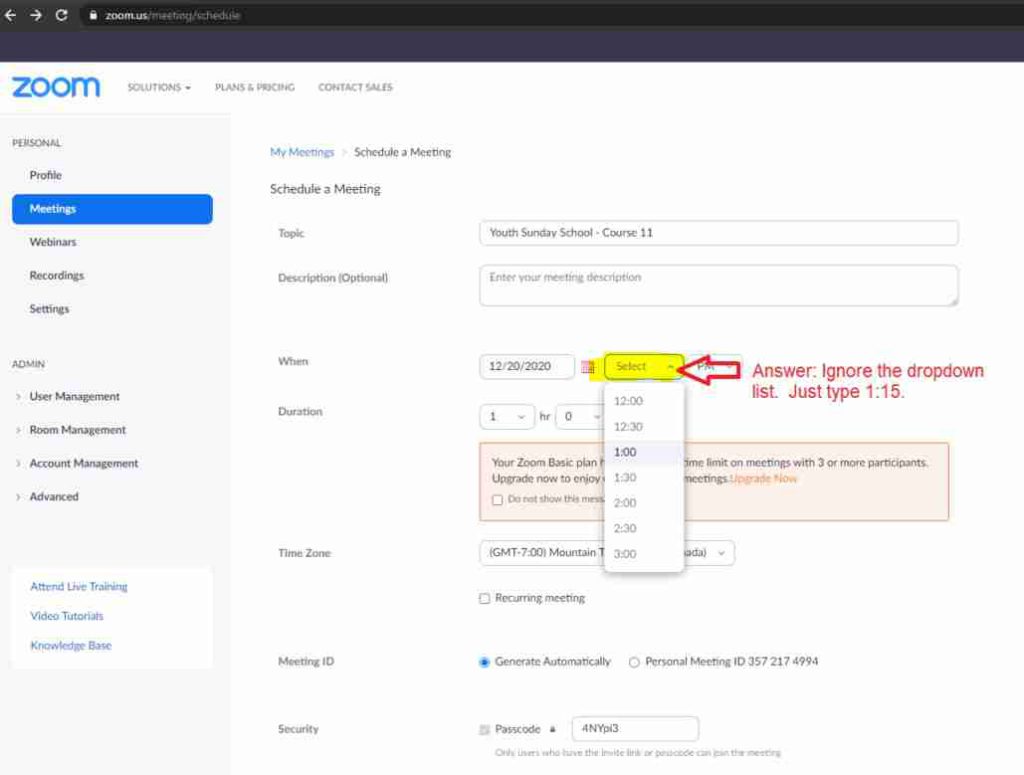Select Generate Automatically meeting ID

pyautogui.click(x=485, y=662)
